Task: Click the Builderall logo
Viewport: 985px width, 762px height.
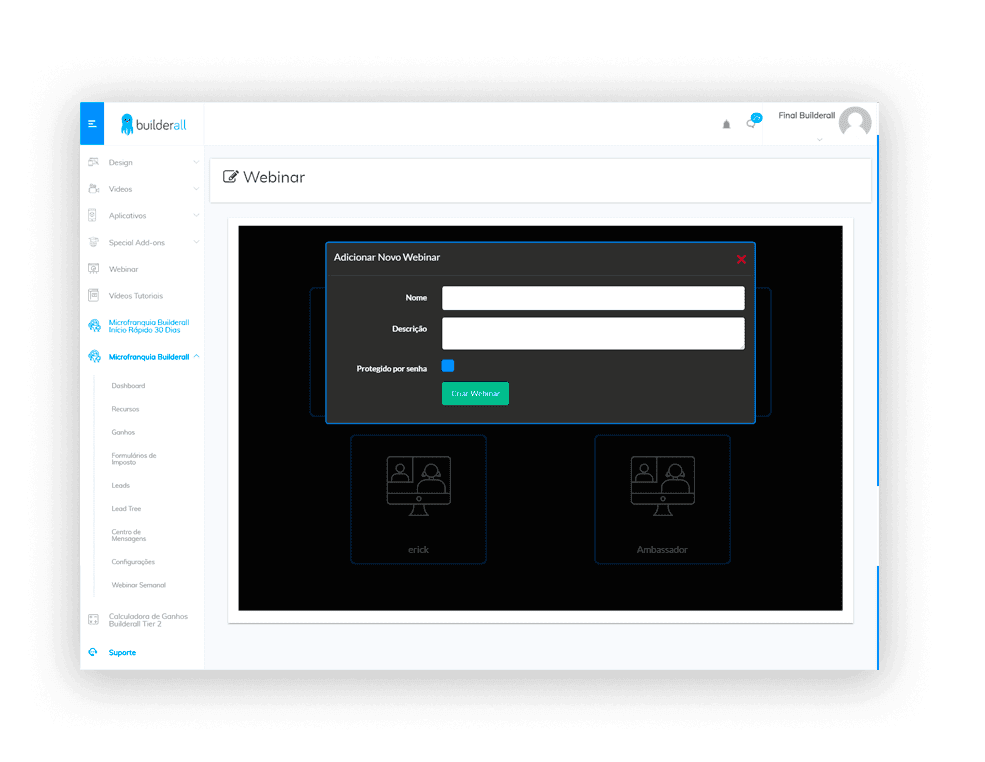Action: coord(154,124)
